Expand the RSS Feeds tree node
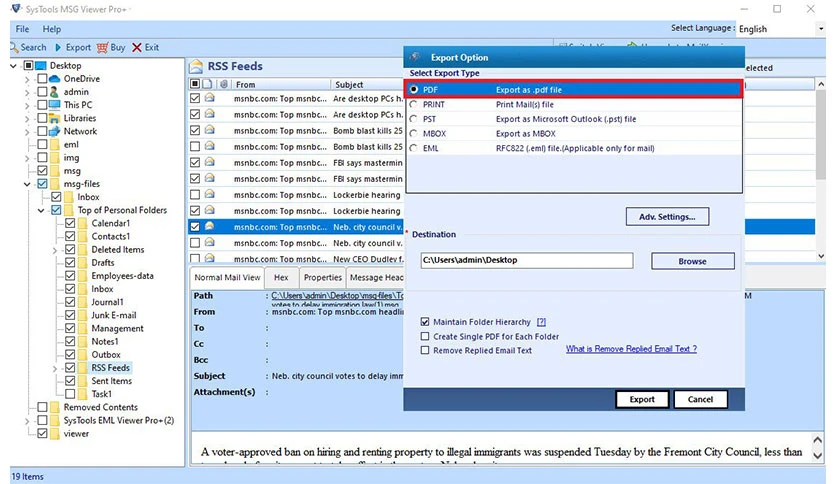This screenshot has height=484, width=836. tap(55, 368)
